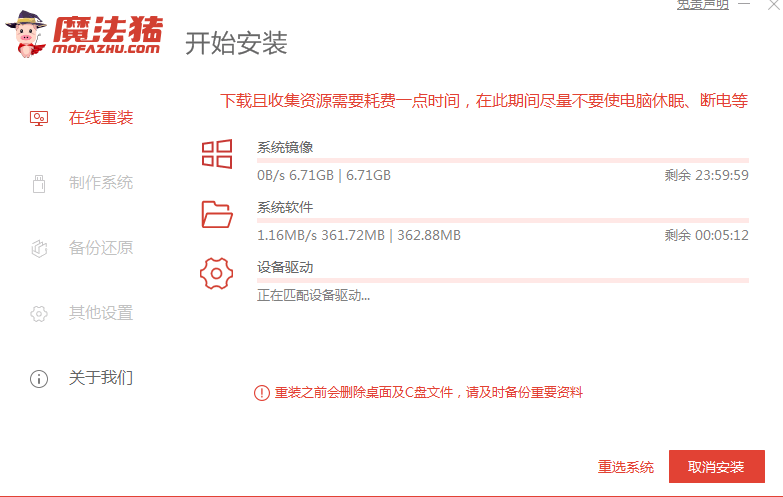783x497 pixels.
Task: Open the 免责声明 link at top
Action: coord(704,5)
